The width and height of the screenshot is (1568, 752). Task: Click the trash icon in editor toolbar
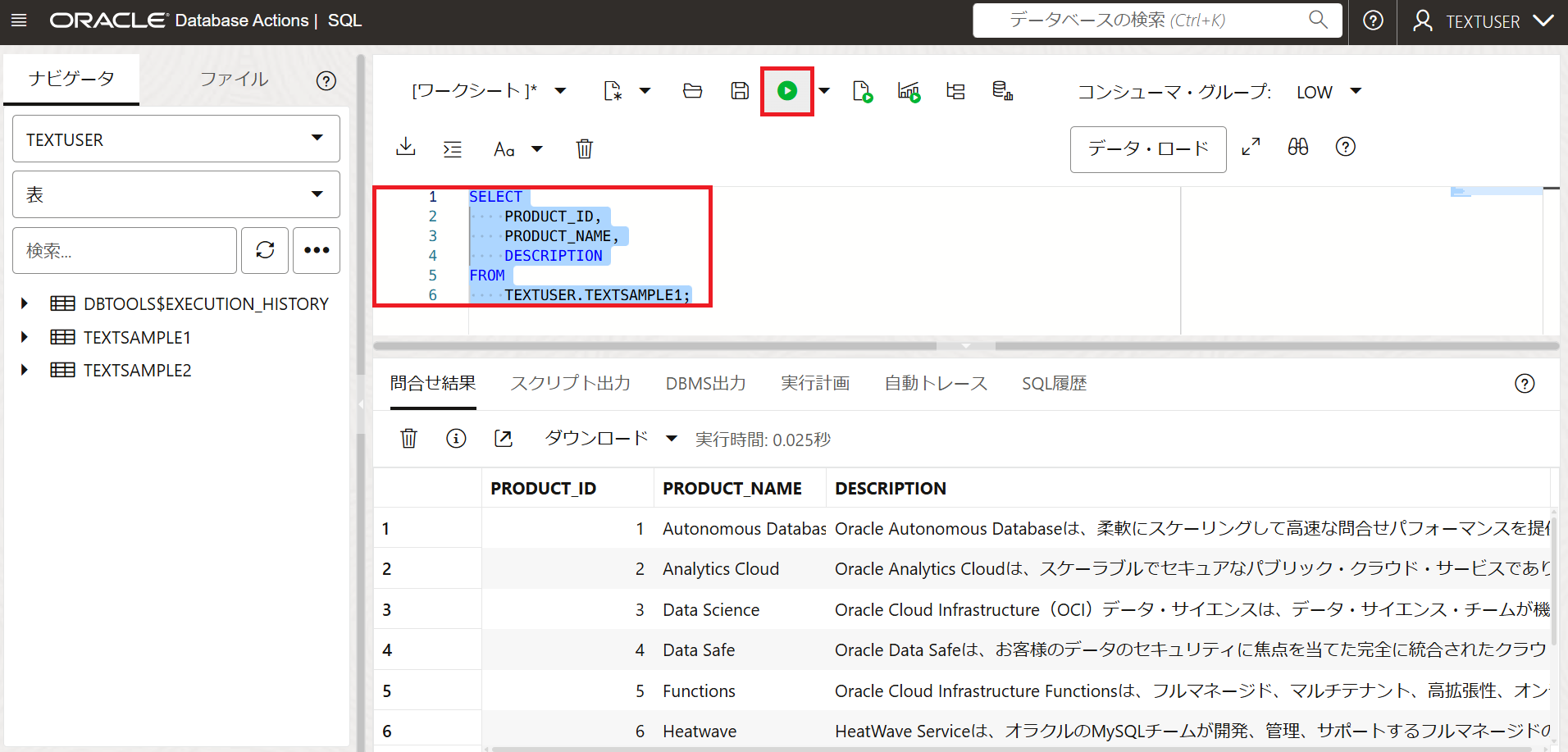[584, 148]
